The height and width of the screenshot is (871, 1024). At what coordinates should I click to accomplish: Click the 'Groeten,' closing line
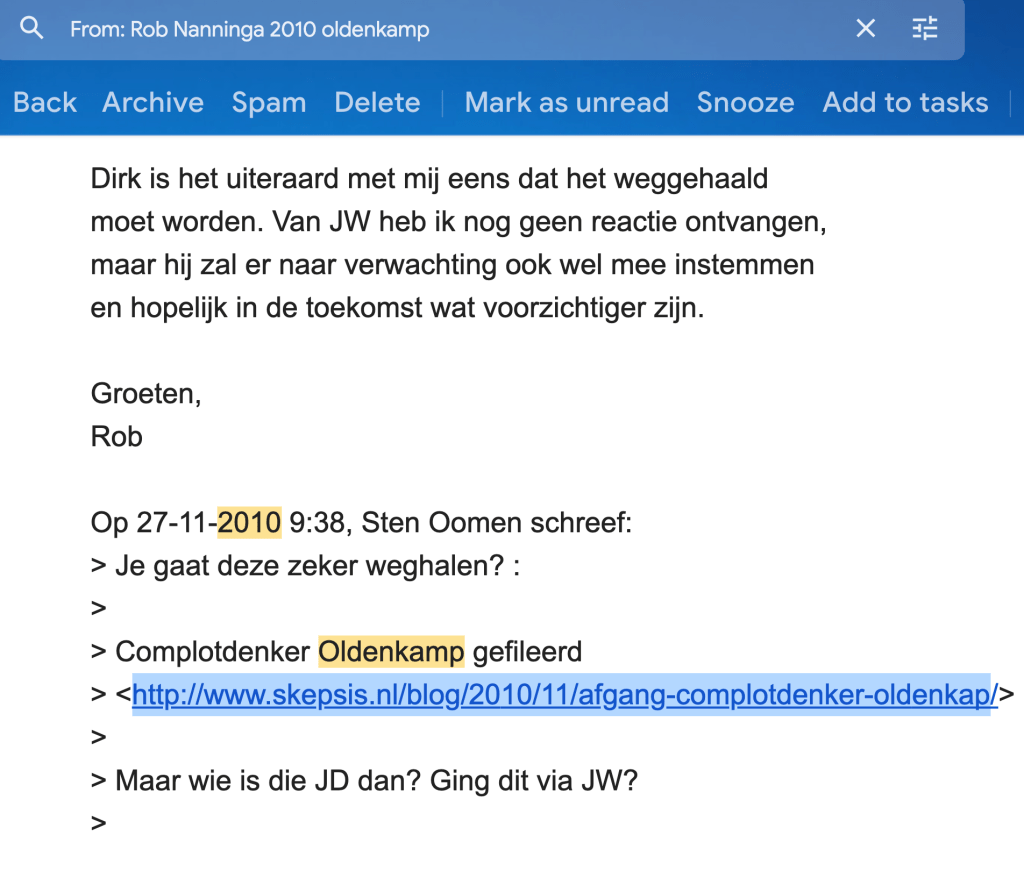[x=146, y=394]
